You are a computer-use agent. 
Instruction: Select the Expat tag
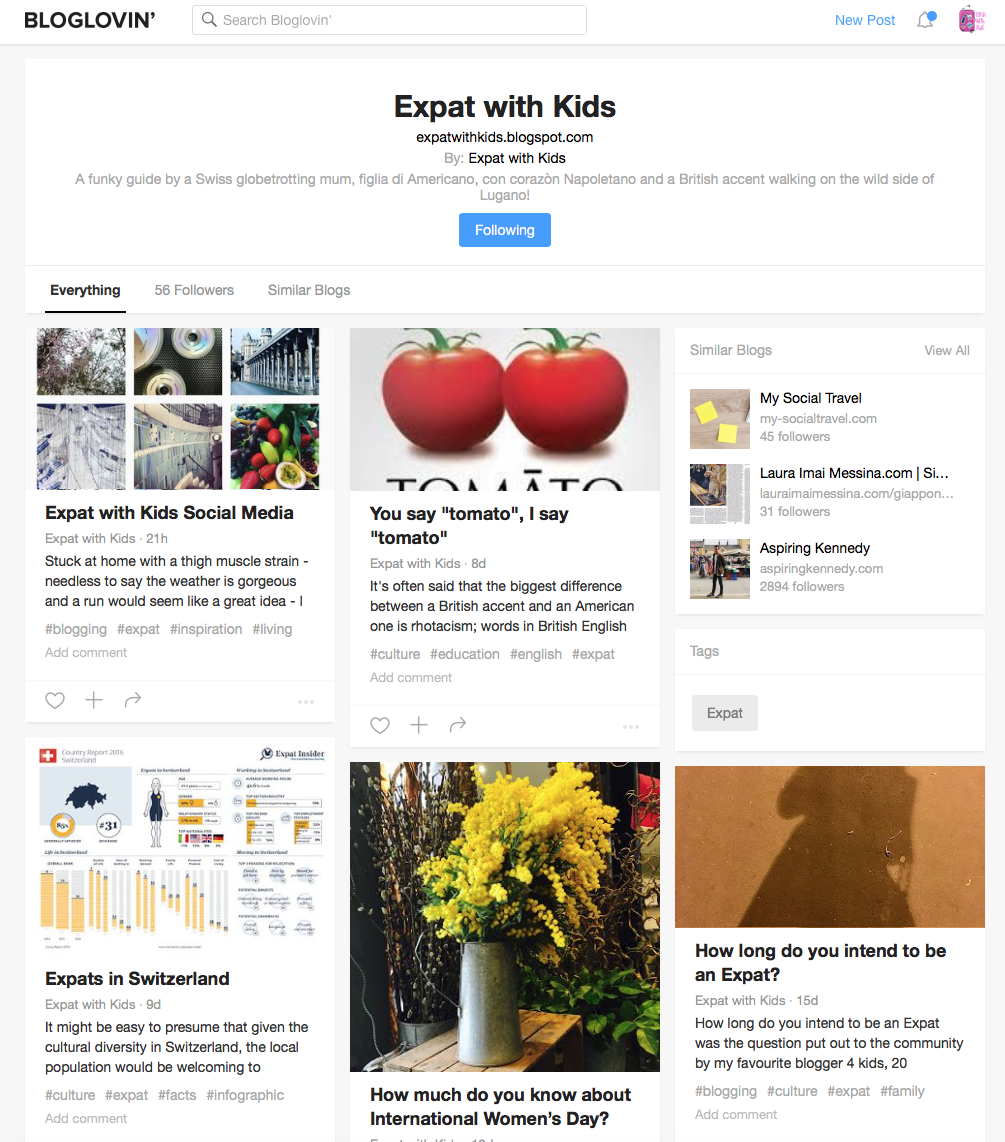coord(725,713)
